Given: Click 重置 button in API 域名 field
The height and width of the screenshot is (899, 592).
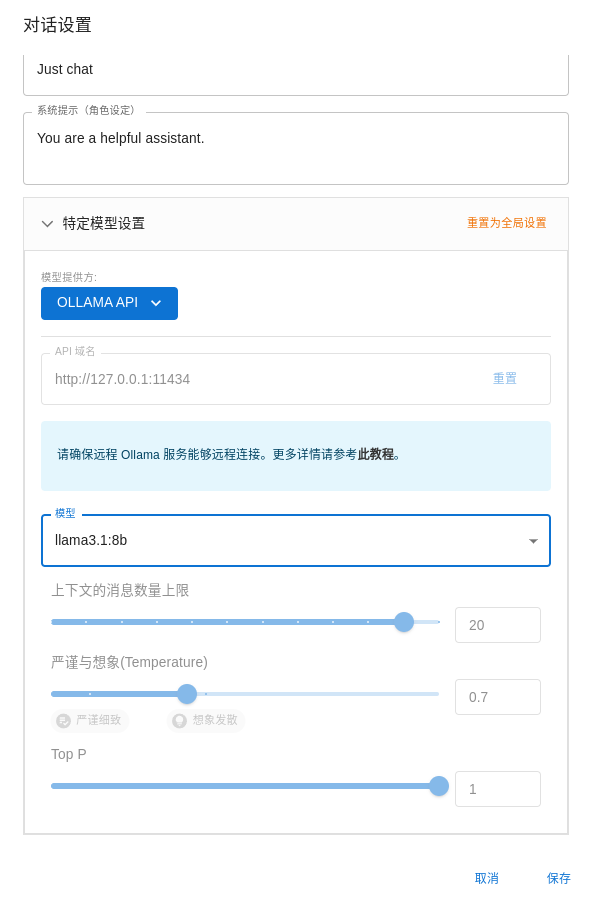Looking at the screenshot, I should (x=505, y=379).
